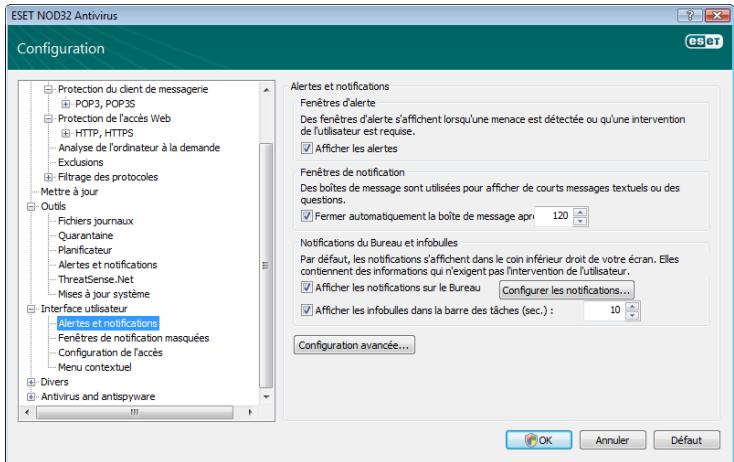The width and height of the screenshot is (734, 462).
Task: Click the tree horizontal scrollbar thumb
Action: tap(135, 412)
